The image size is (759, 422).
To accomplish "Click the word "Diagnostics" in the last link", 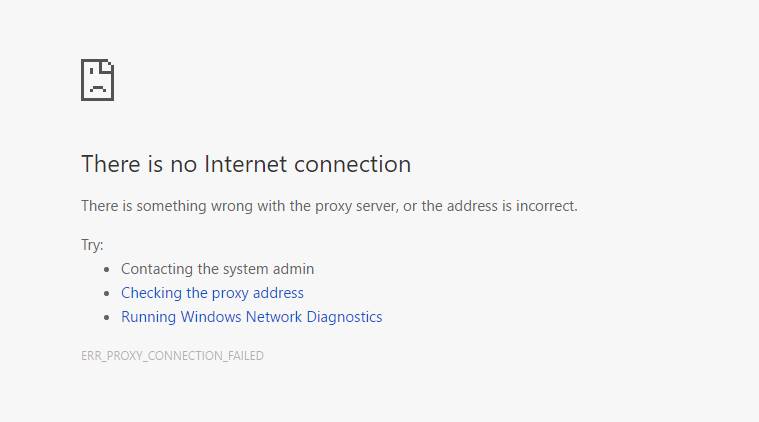I will (343, 317).
